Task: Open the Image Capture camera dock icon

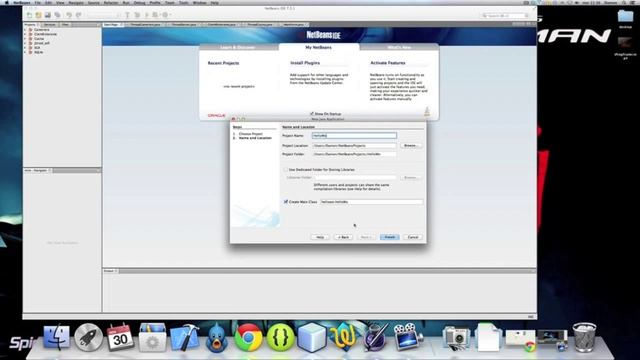Action: pyautogui.click(x=456, y=337)
